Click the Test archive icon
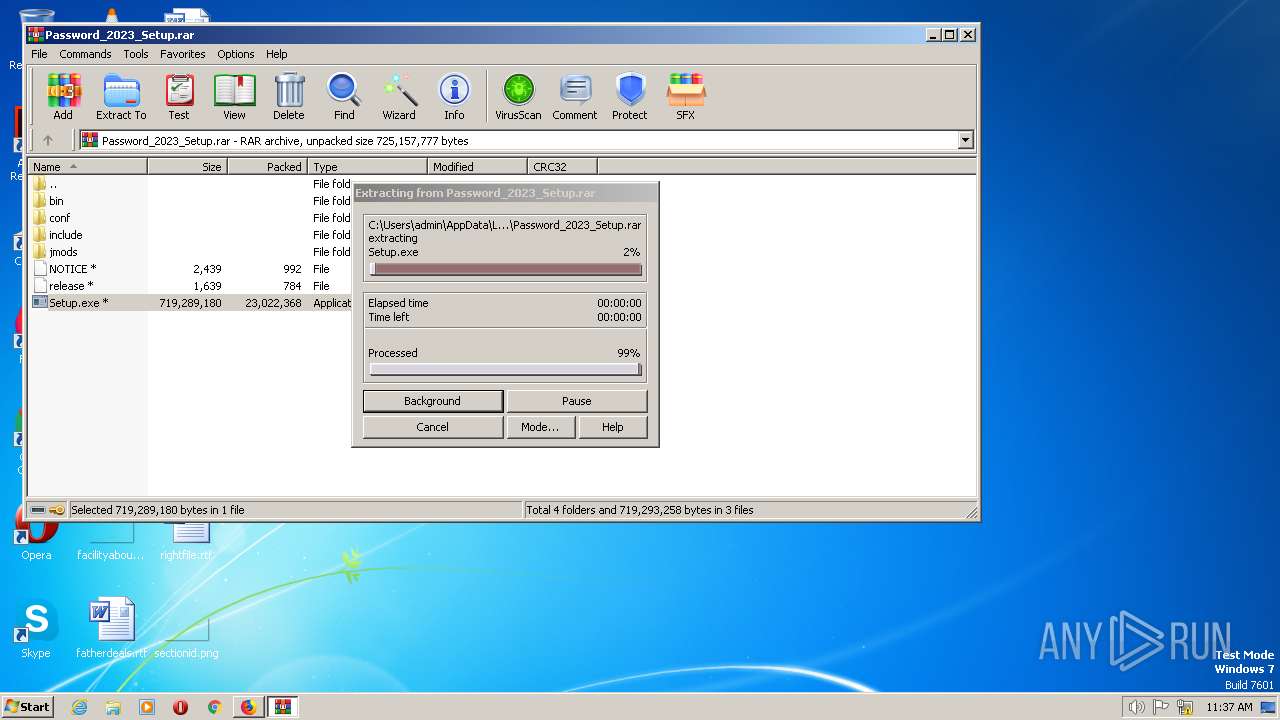The image size is (1280, 720). point(179,97)
